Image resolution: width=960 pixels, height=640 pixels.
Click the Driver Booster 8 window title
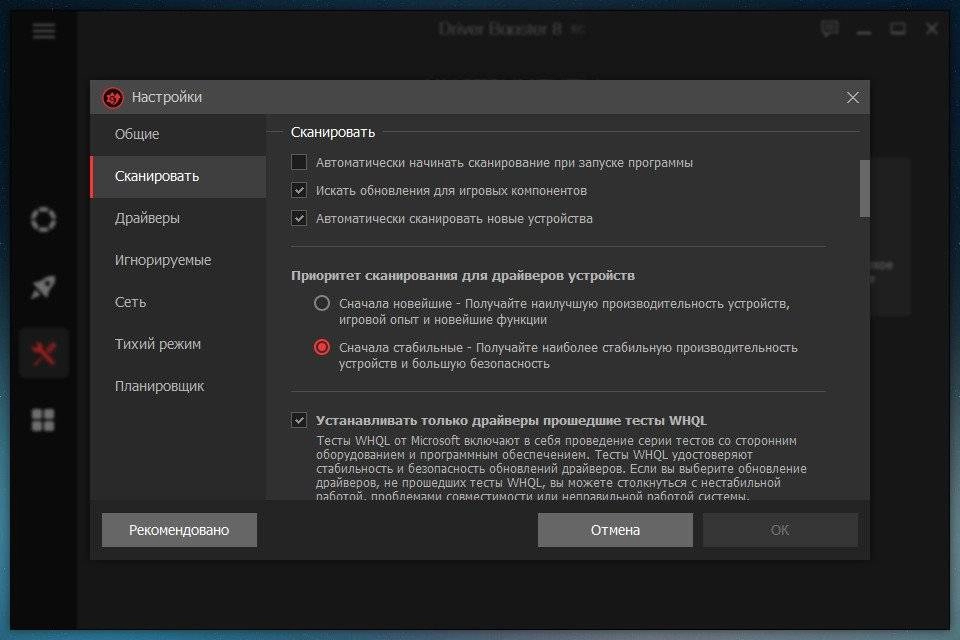[500, 29]
